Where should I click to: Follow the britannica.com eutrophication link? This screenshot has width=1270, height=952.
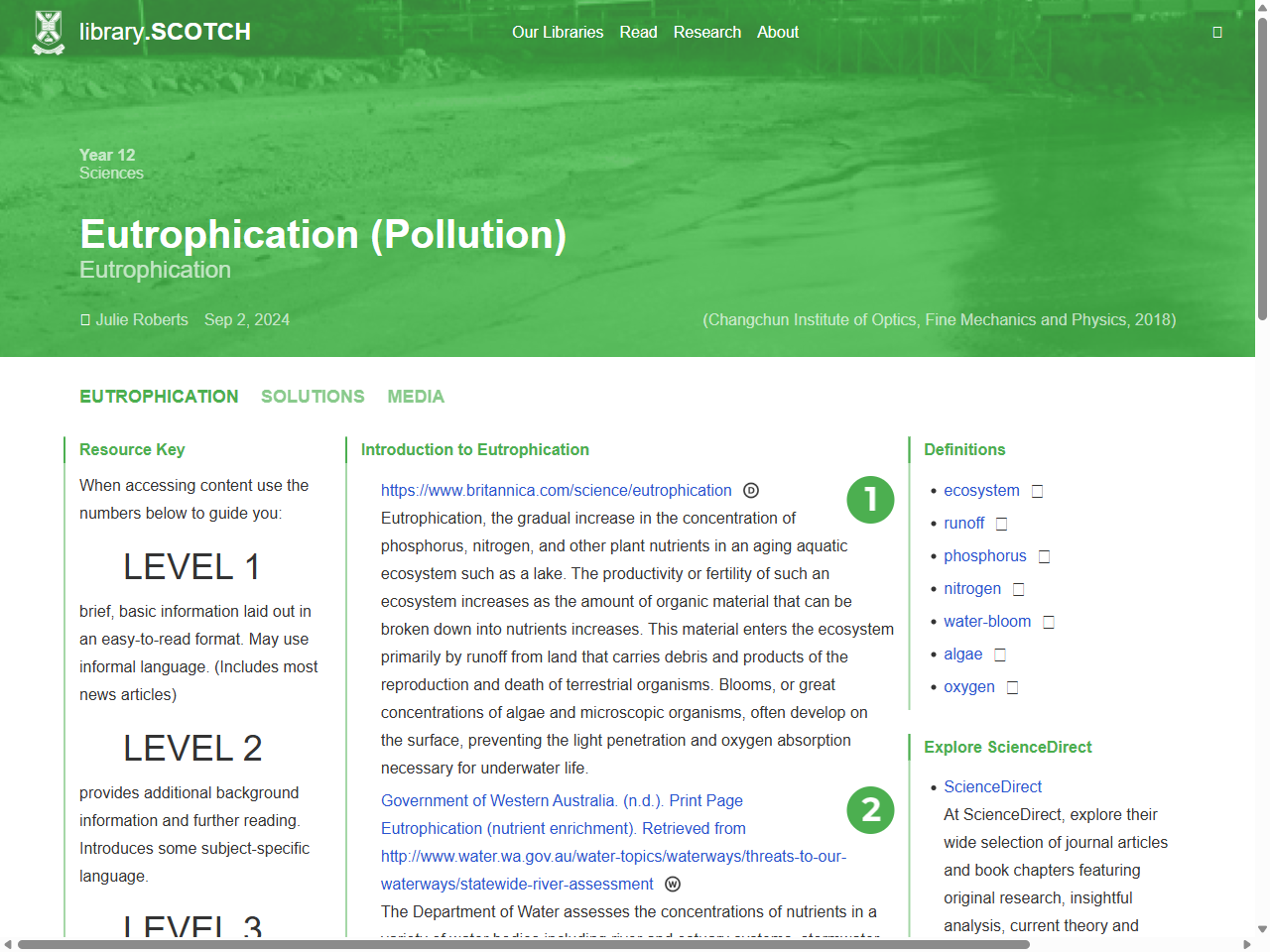(556, 490)
